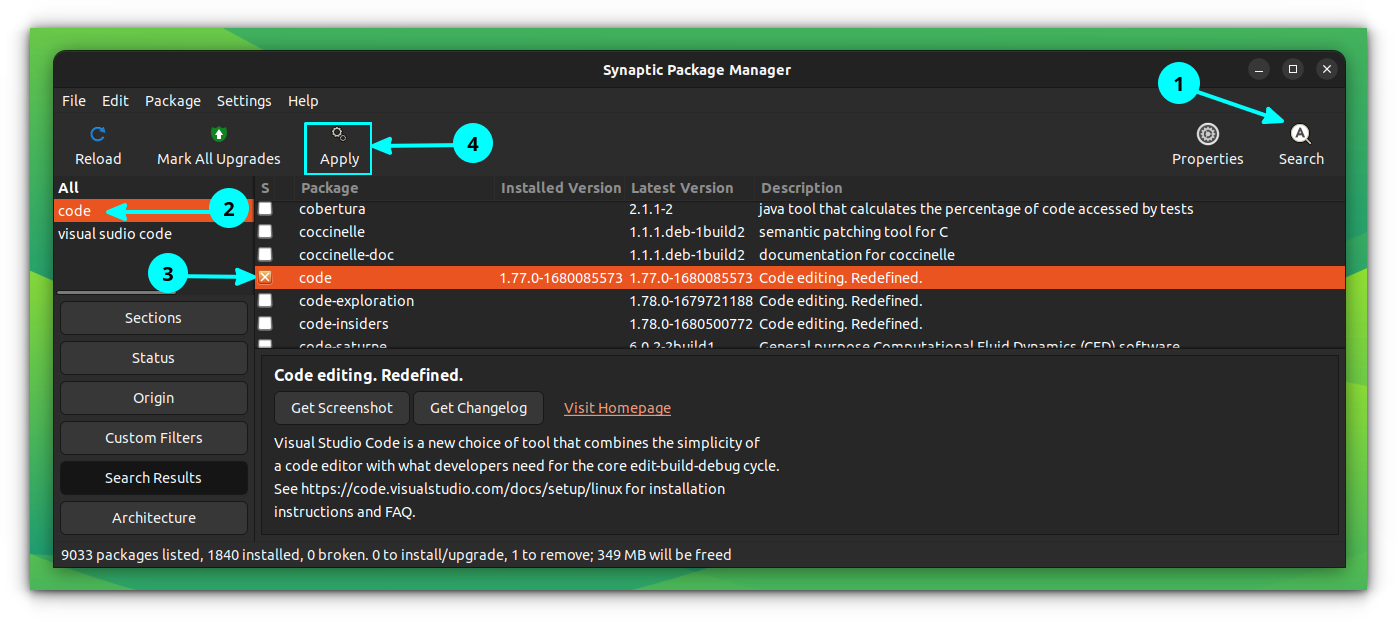Minimize the Synaptic window
The image size is (1397, 622).
(1259, 69)
